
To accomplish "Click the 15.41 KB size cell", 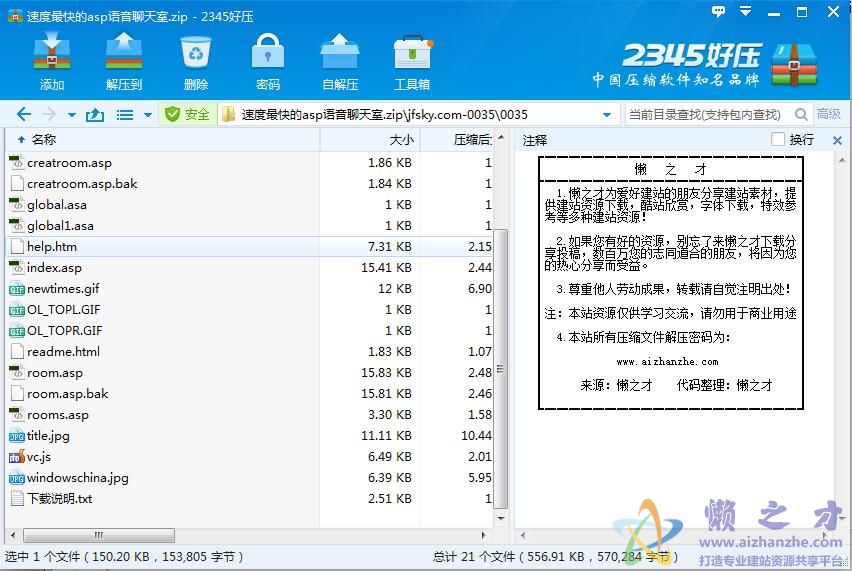I will click(x=386, y=268).
